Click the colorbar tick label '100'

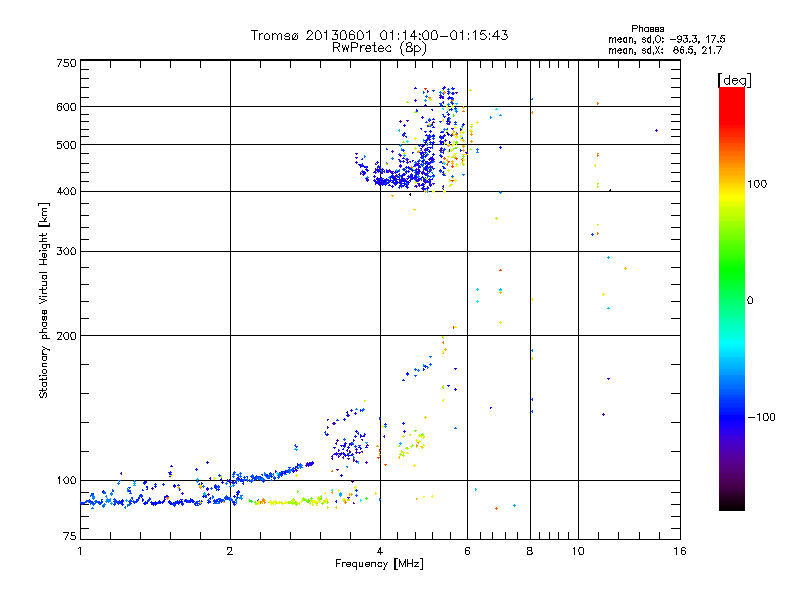757,184
